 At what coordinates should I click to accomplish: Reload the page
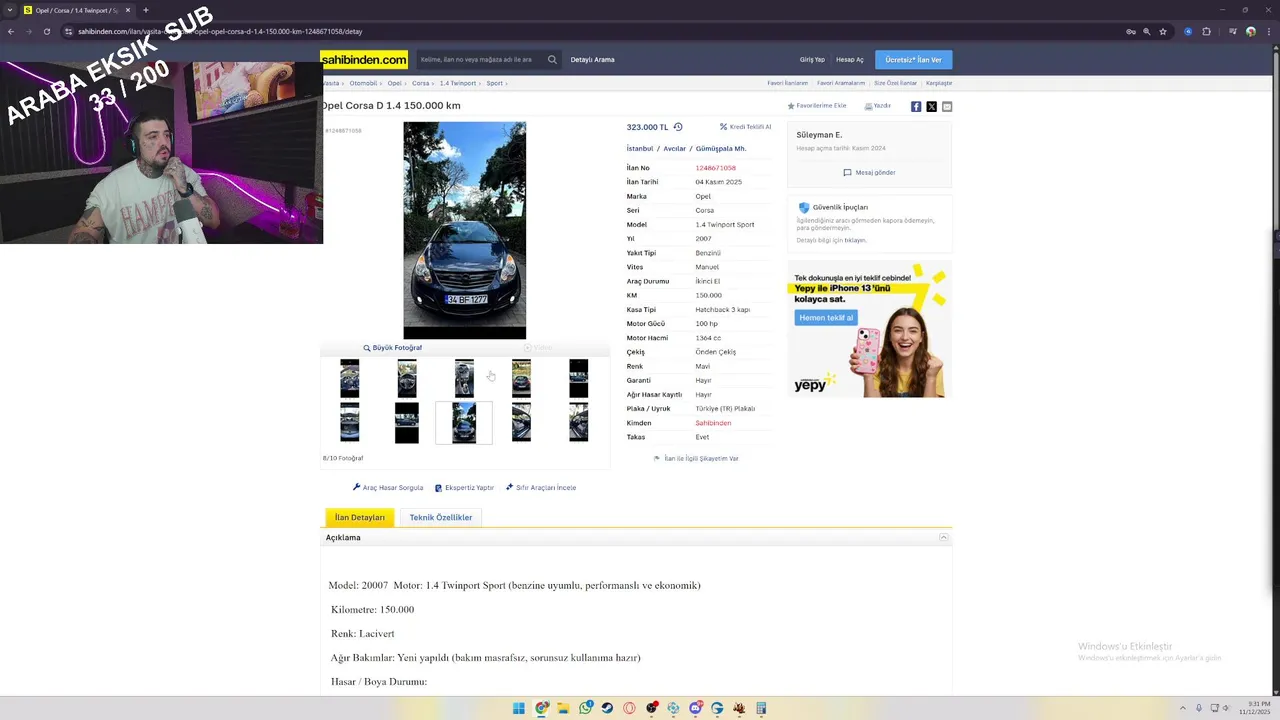pyautogui.click(x=46, y=31)
